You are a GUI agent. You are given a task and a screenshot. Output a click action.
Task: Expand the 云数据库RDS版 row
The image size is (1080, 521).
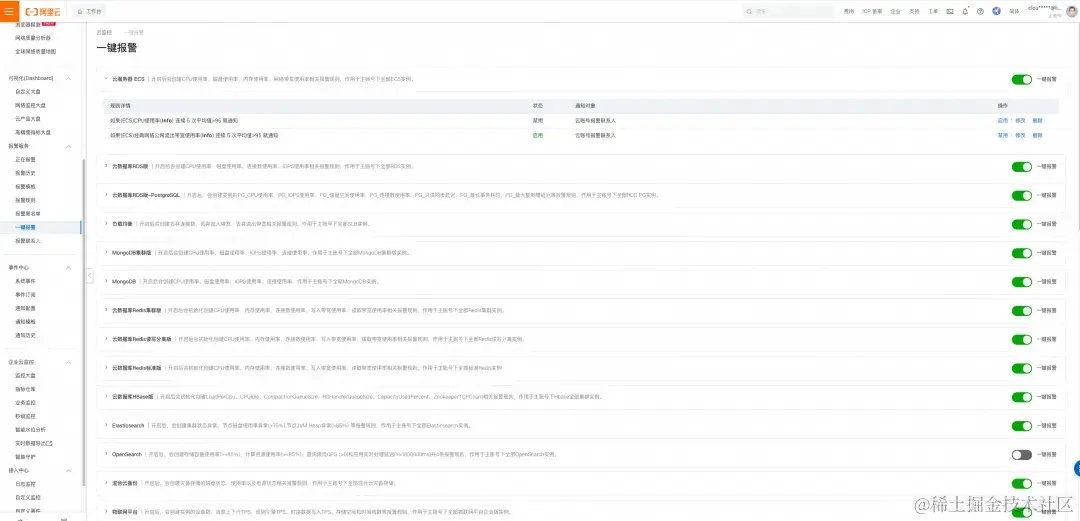[106, 166]
